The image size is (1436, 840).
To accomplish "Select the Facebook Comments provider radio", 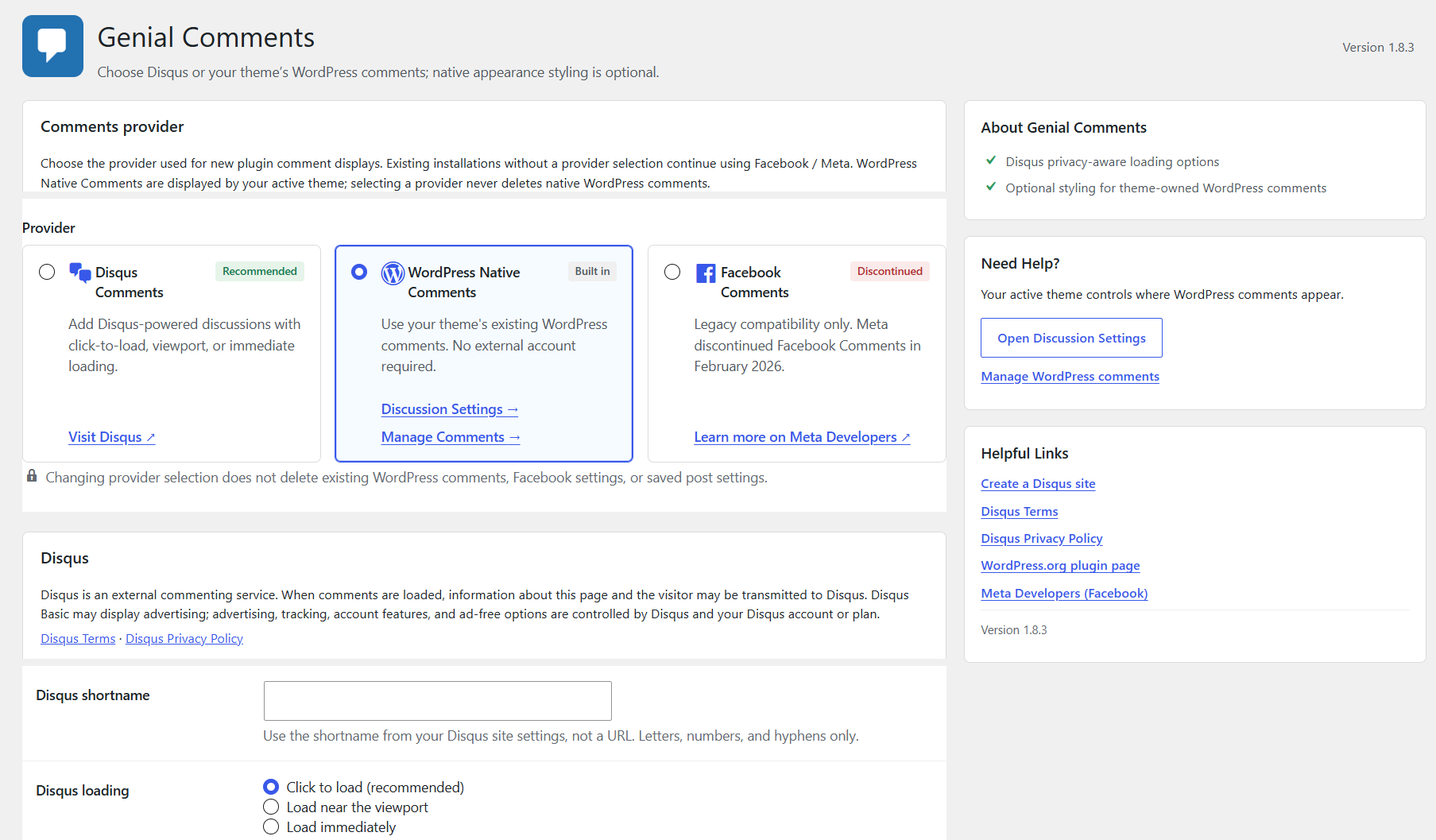I will coord(672,272).
